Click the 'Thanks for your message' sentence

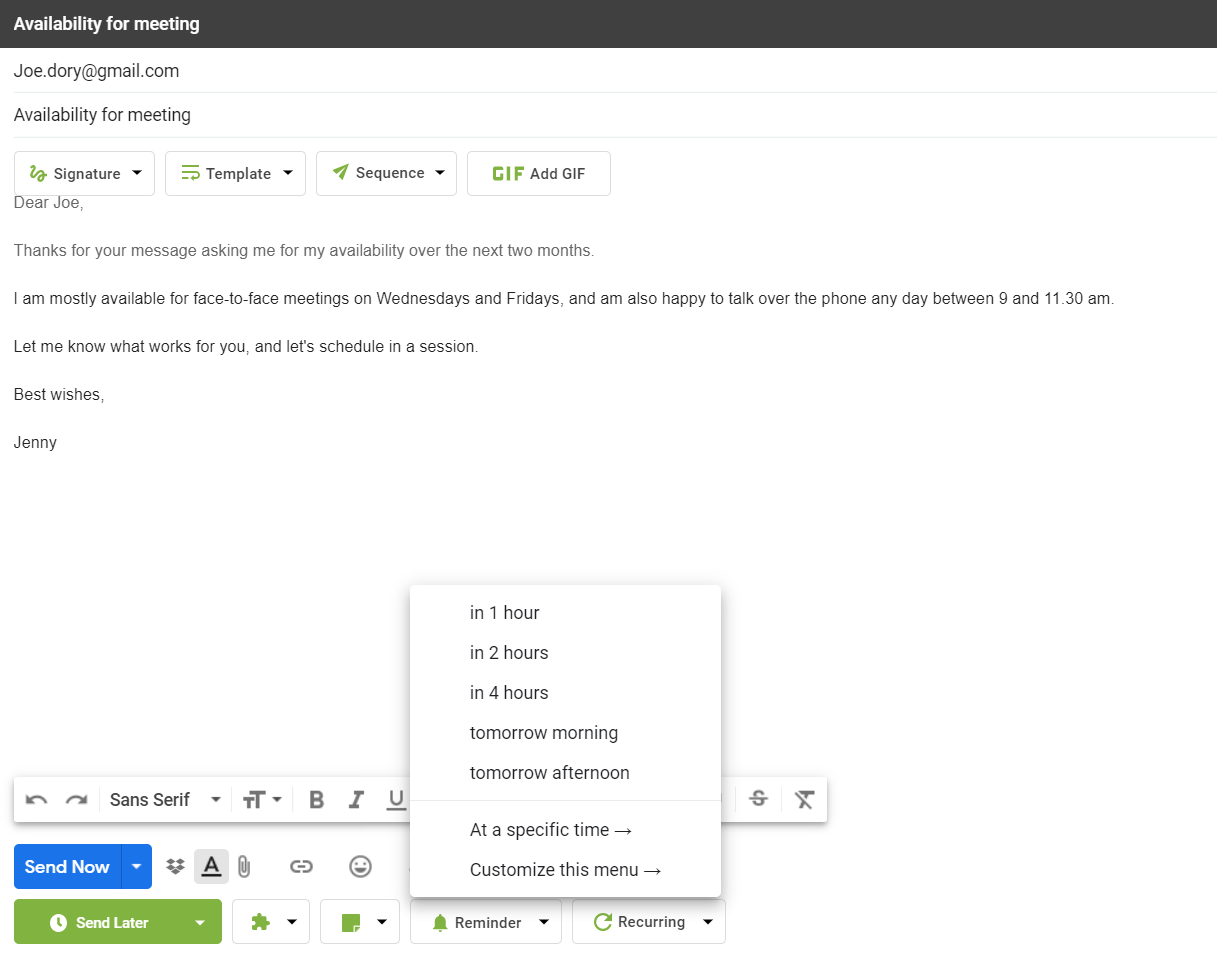tap(304, 251)
